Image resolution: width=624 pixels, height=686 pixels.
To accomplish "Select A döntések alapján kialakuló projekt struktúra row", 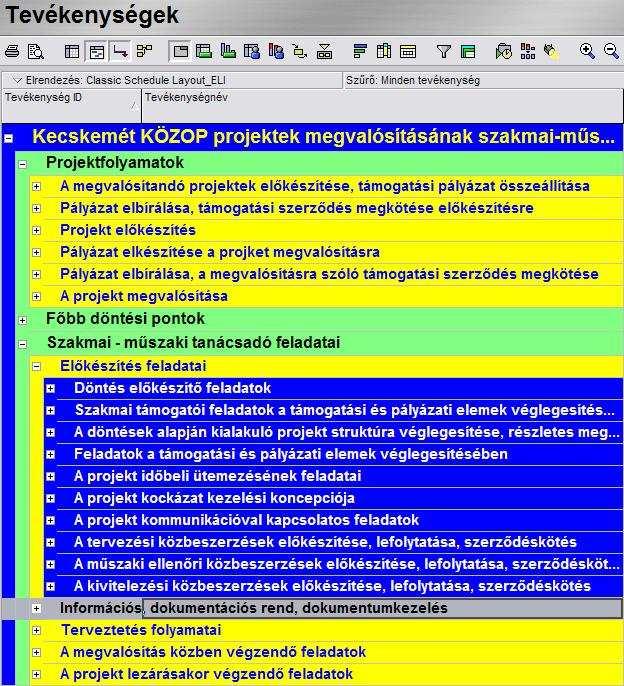I will coord(333,432).
